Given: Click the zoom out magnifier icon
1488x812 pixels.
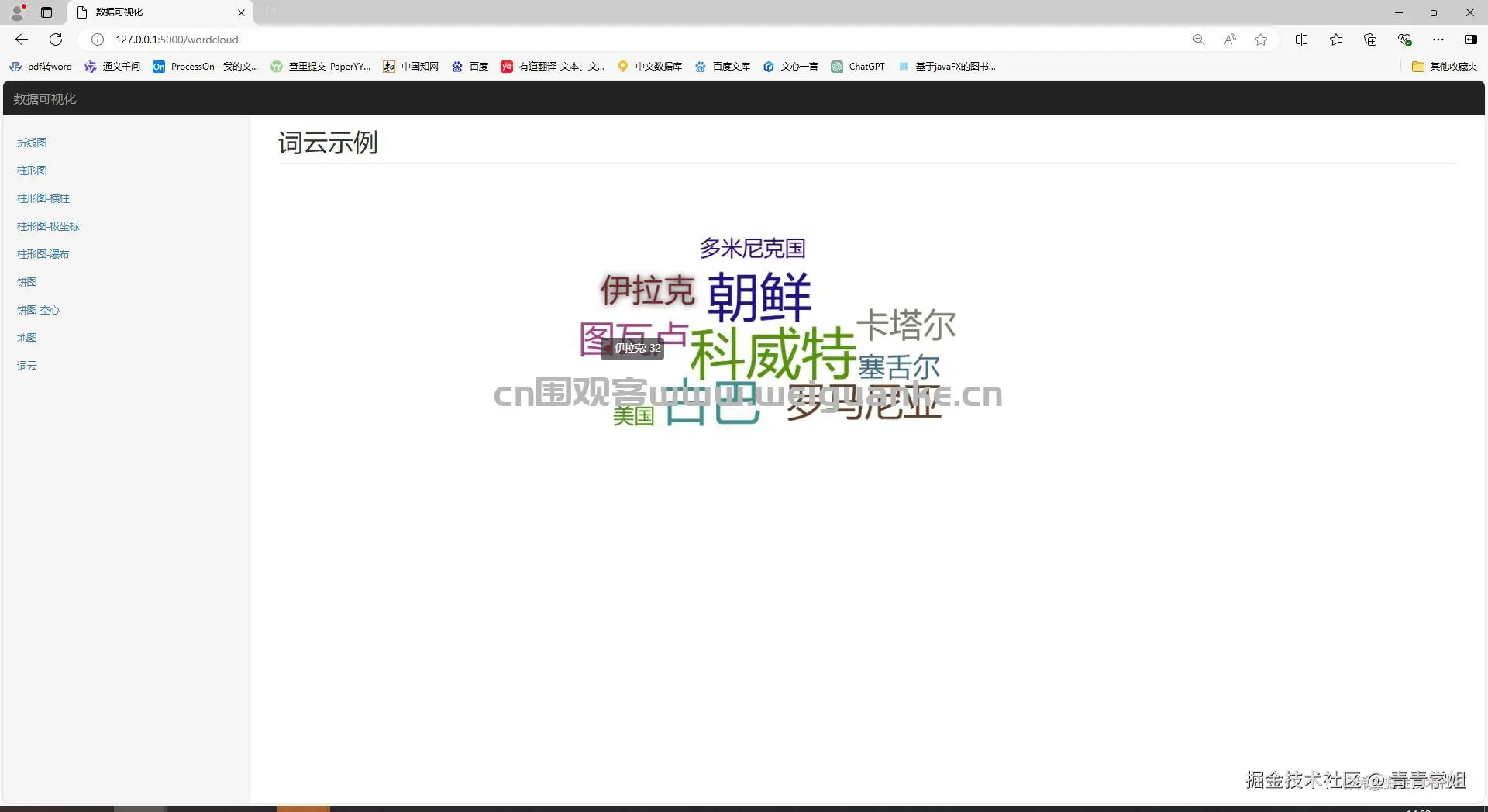Looking at the screenshot, I should (x=1198, y=40).
